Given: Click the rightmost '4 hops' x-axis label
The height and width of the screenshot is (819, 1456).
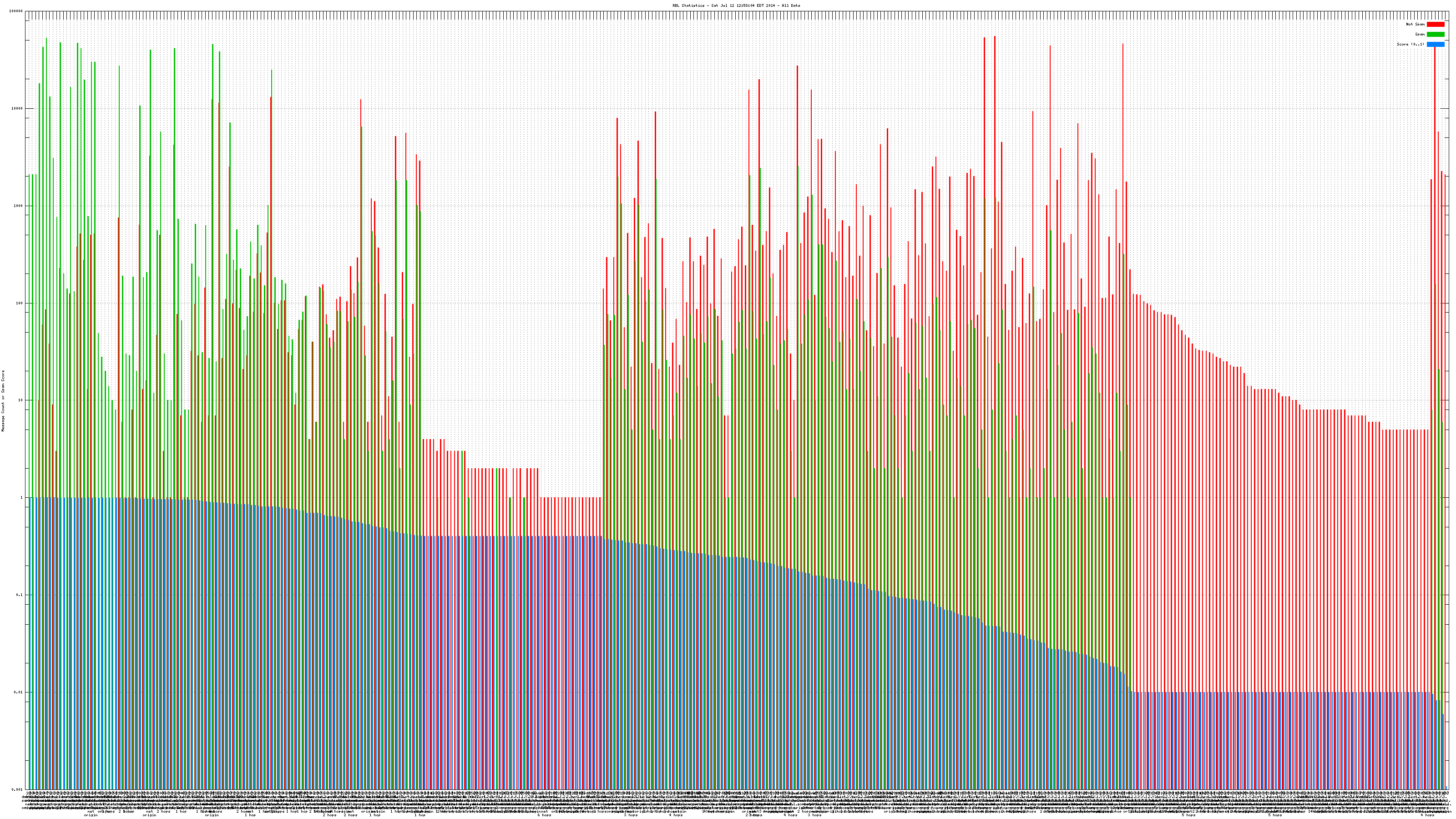Looking at the screenshot, I should (1428, 815).
